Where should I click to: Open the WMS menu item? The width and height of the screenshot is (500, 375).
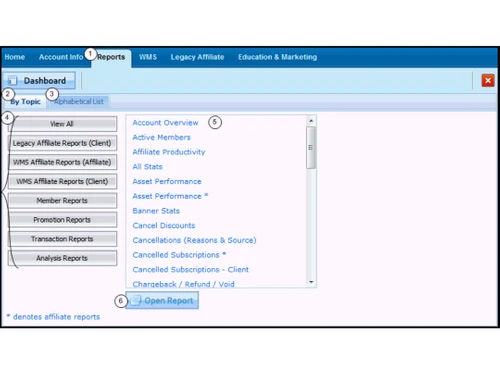(x=148, y=57)
